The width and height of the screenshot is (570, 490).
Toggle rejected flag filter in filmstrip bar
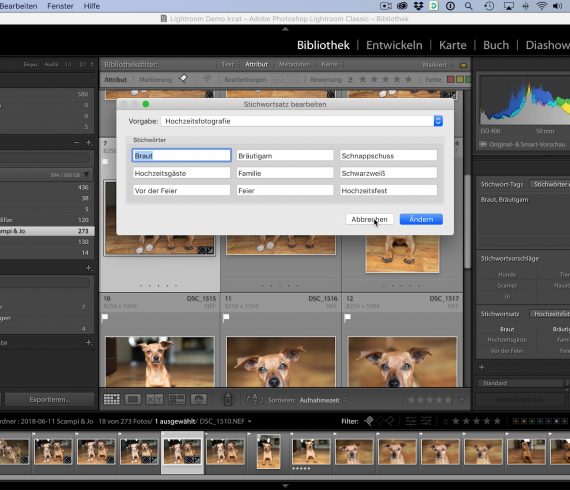(390, 421)
